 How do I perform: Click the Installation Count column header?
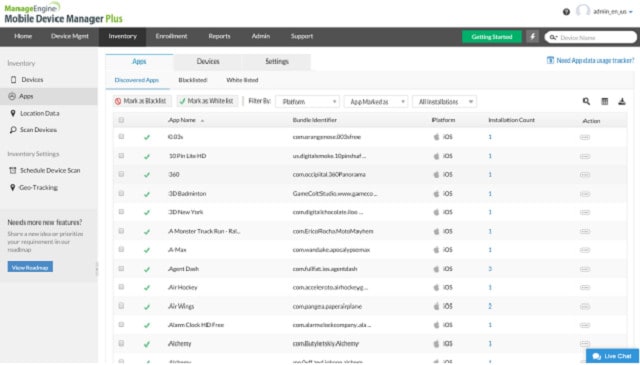[511, 120]
